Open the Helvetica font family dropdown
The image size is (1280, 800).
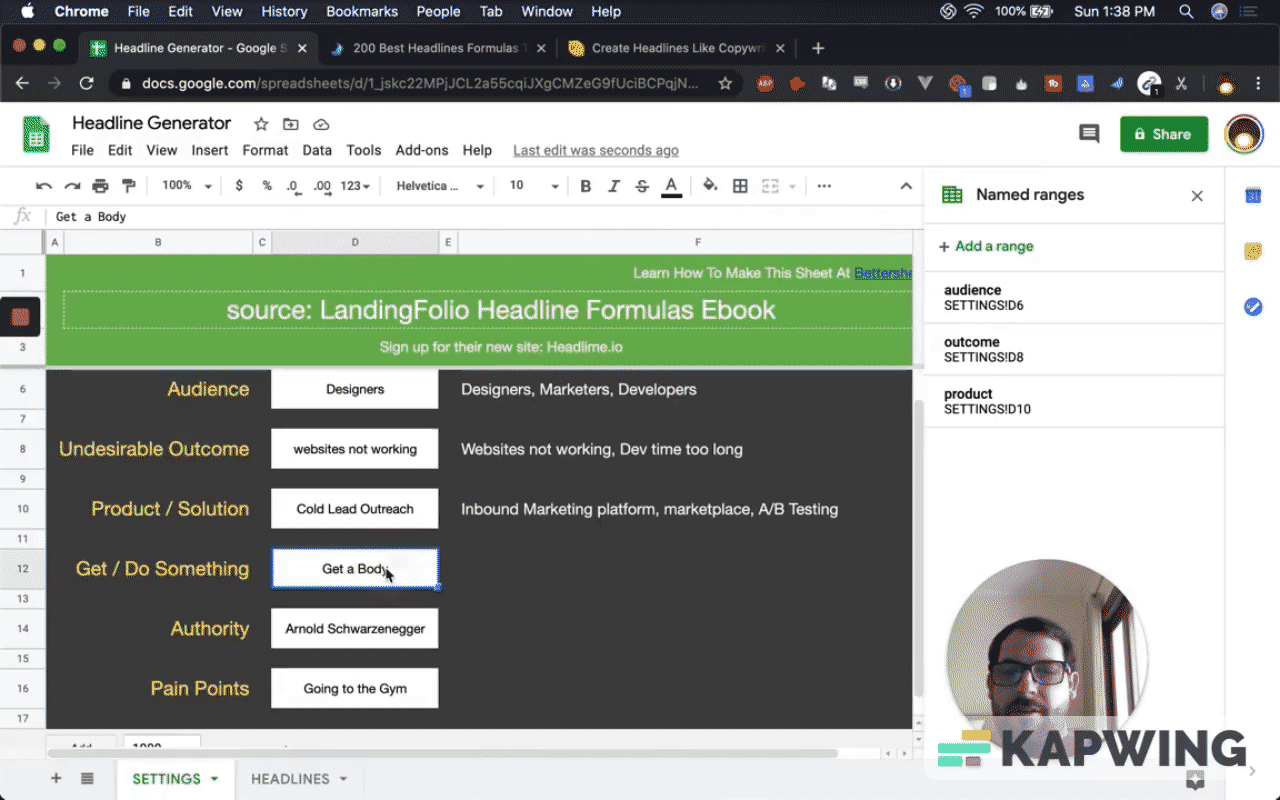(440, 186)
